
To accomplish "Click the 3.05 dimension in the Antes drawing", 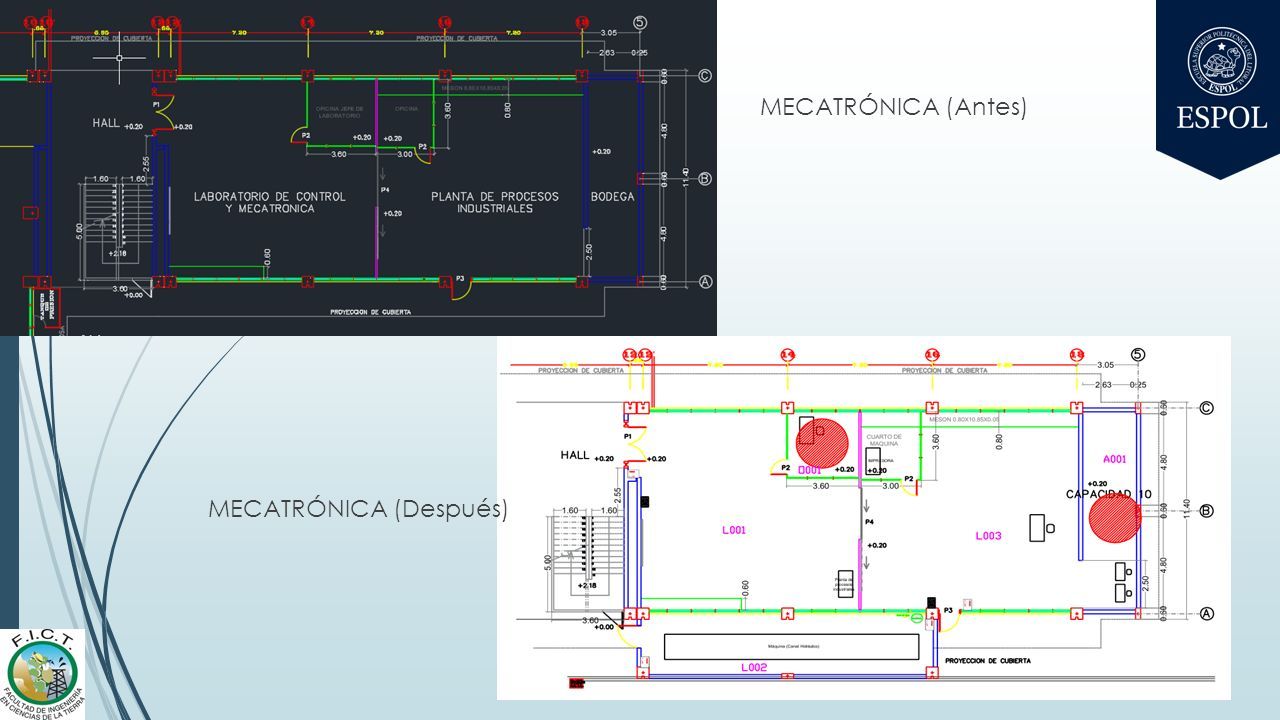I will (x=610, y=33).
